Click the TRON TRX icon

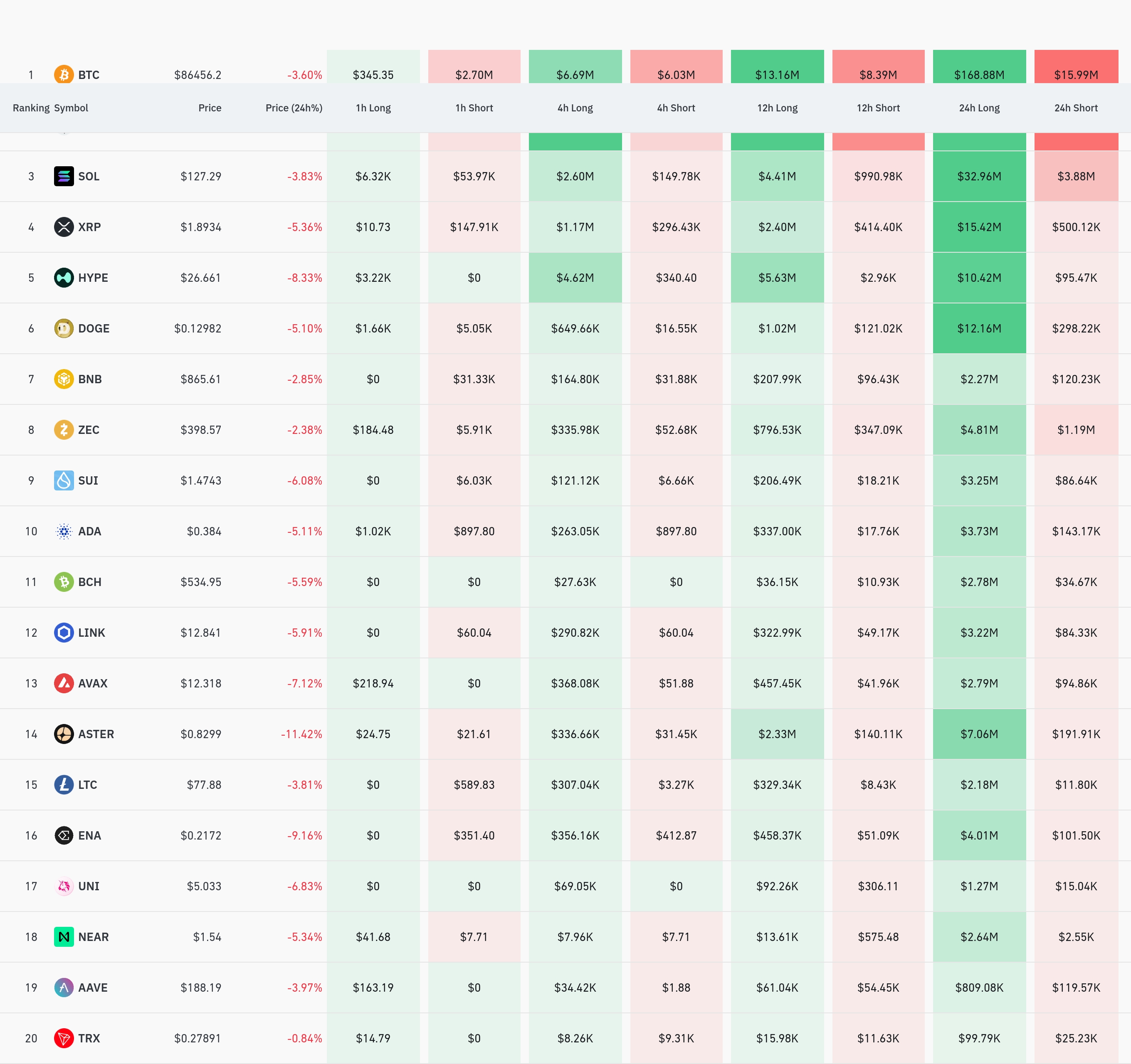point(64,1038)
